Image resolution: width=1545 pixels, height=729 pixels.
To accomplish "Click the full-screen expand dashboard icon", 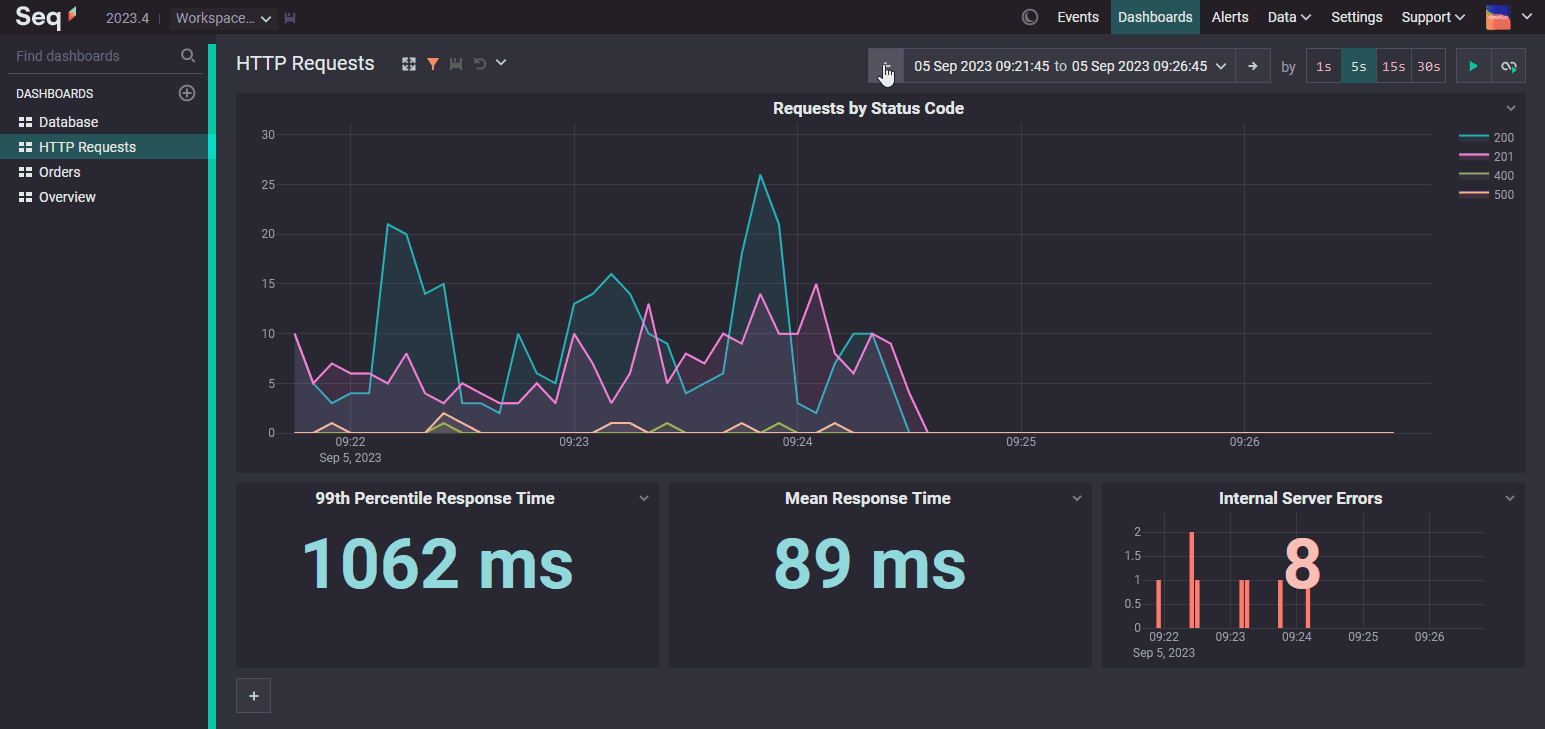I will [x=409, y=64].
